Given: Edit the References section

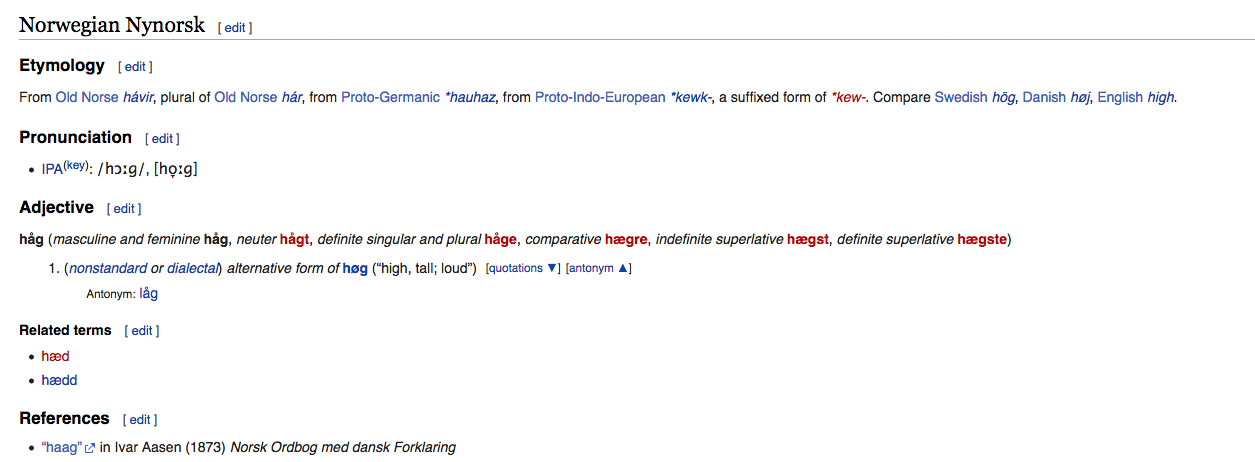Looking at the screenshot, I should pos(140,420).
